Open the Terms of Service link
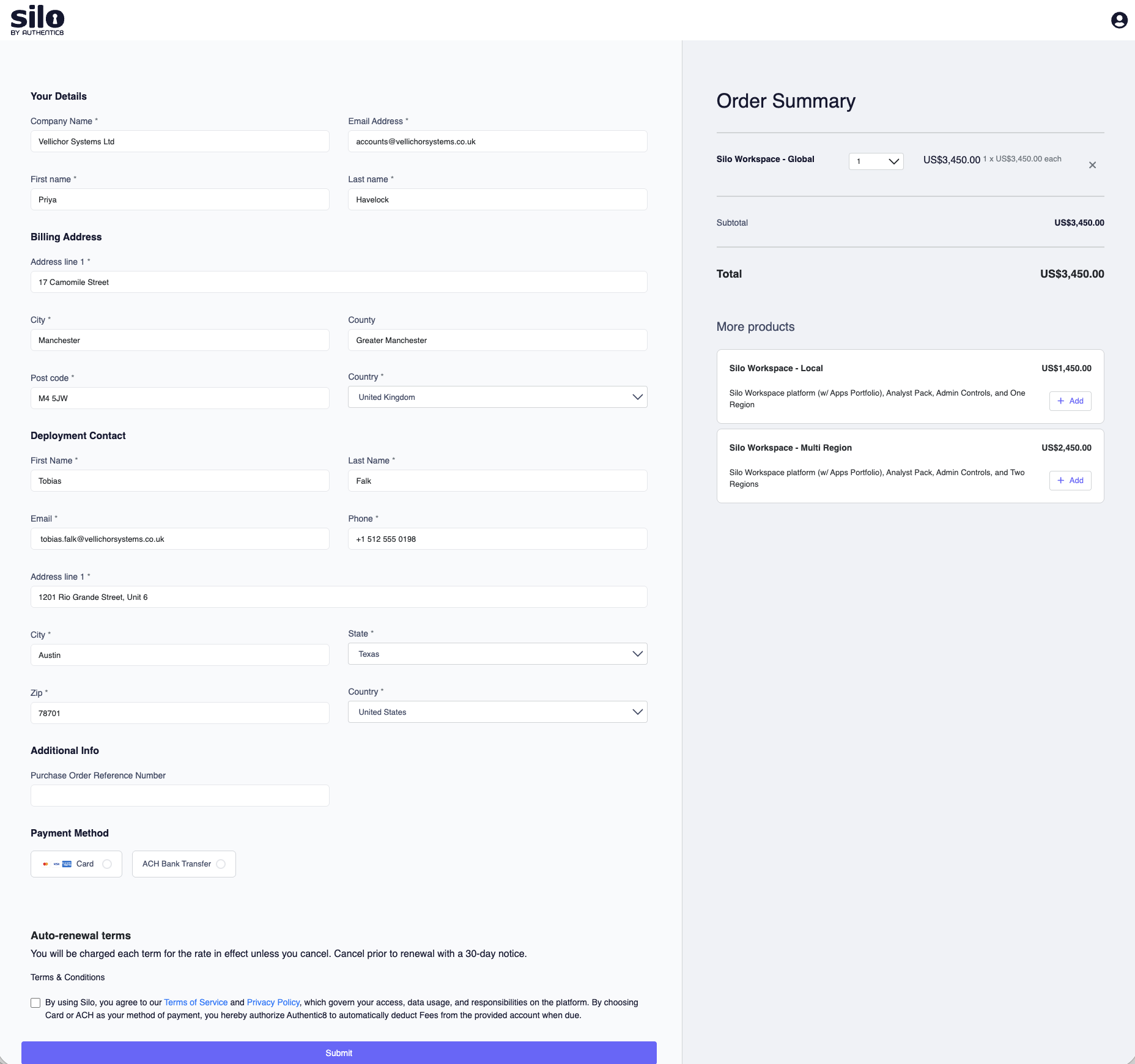This screenshot has height=1064, width=1135. [x=196, y=1002]
